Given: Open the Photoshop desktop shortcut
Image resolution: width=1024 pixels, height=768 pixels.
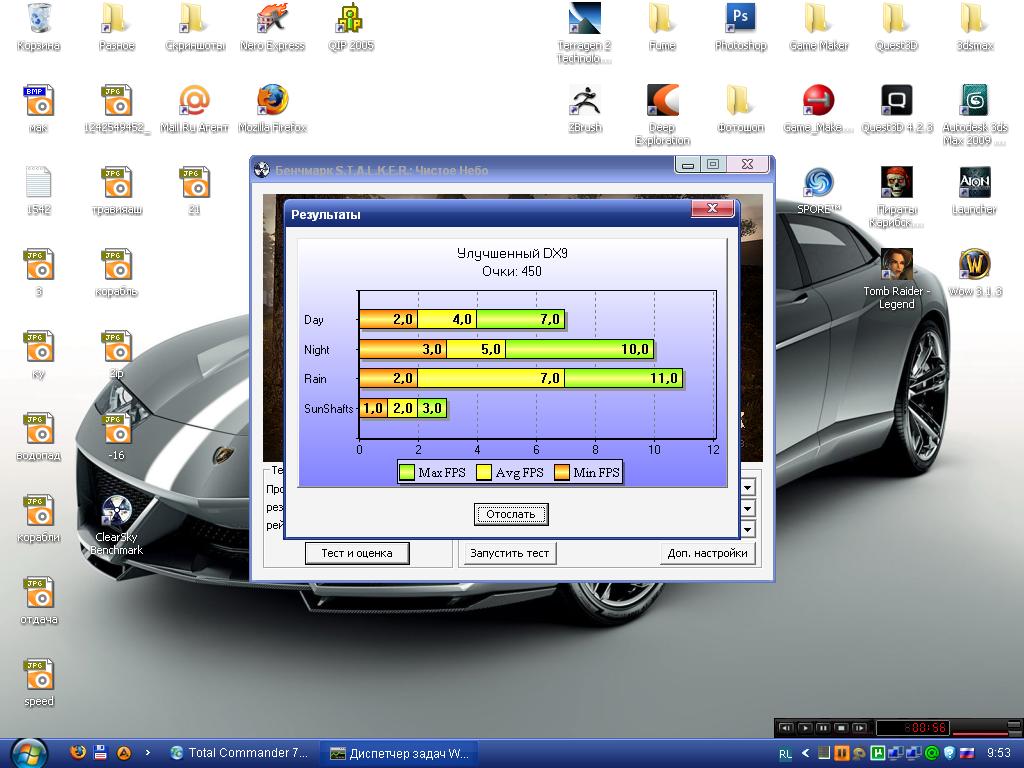Looking at the screenshot, I should tap(740, 20).
